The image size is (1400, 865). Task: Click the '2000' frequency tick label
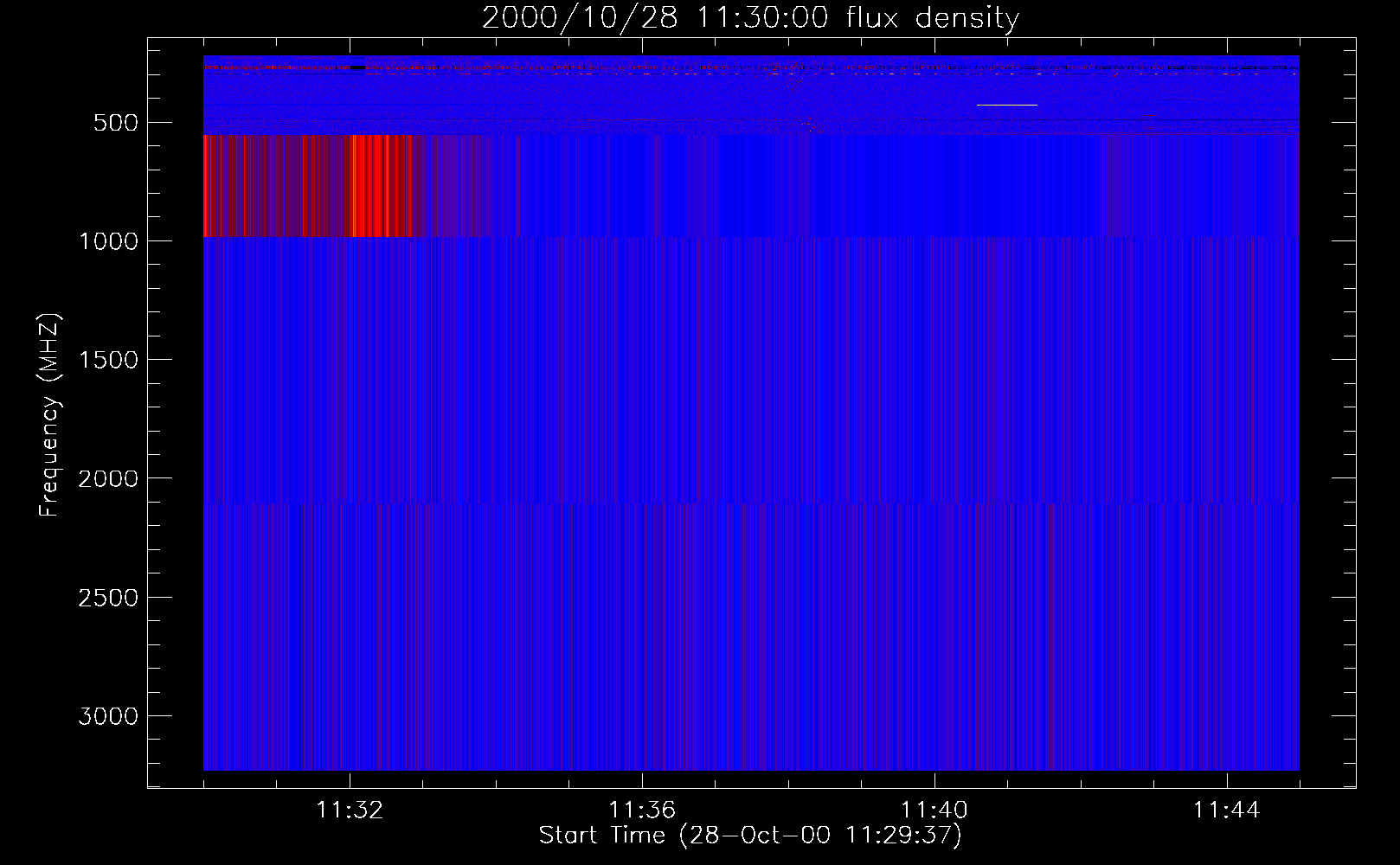(x=108, y=478)
